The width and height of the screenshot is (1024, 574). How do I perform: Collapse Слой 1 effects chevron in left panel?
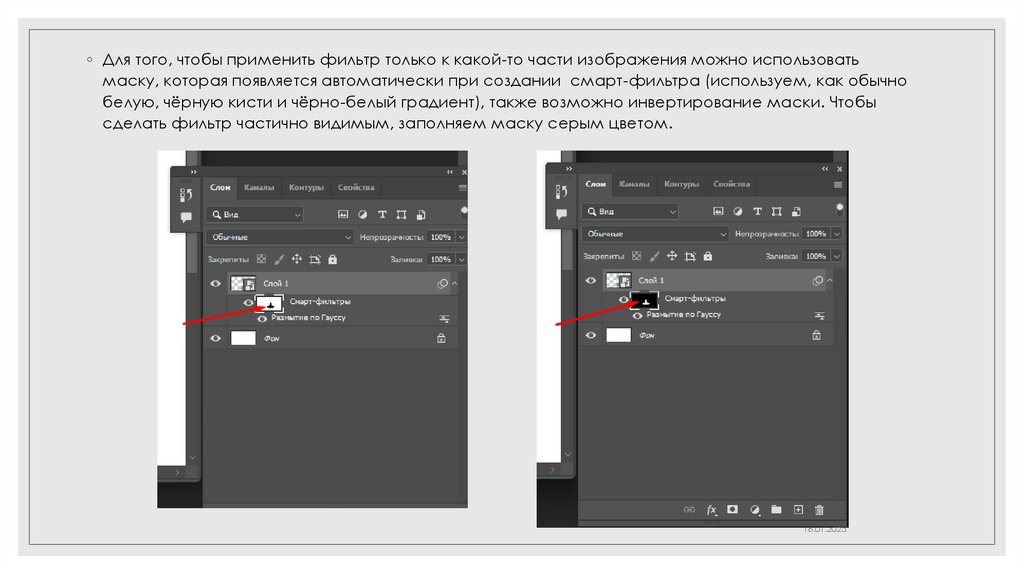(455, 283)
